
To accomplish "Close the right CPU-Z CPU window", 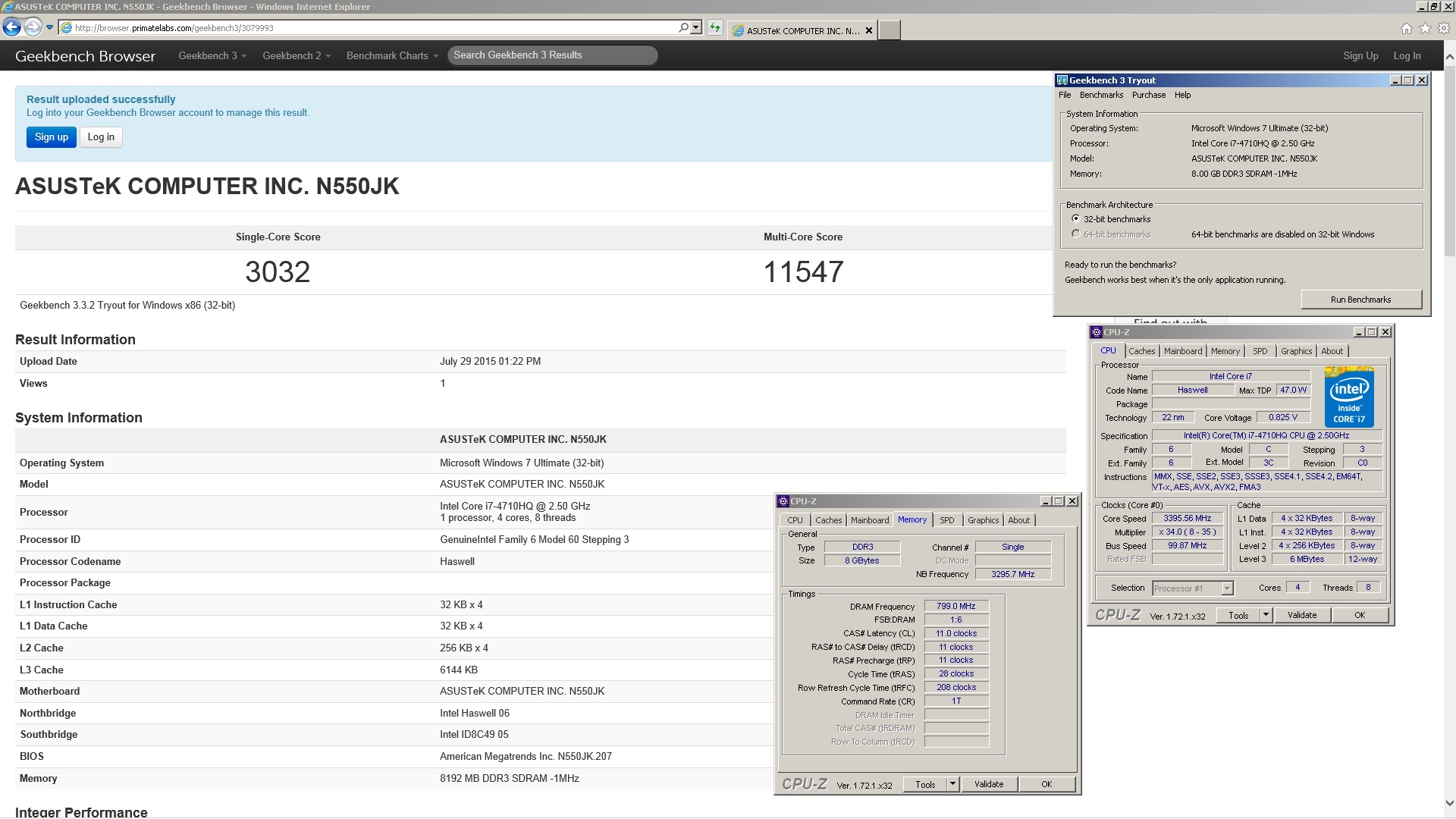I will 1385,332.
